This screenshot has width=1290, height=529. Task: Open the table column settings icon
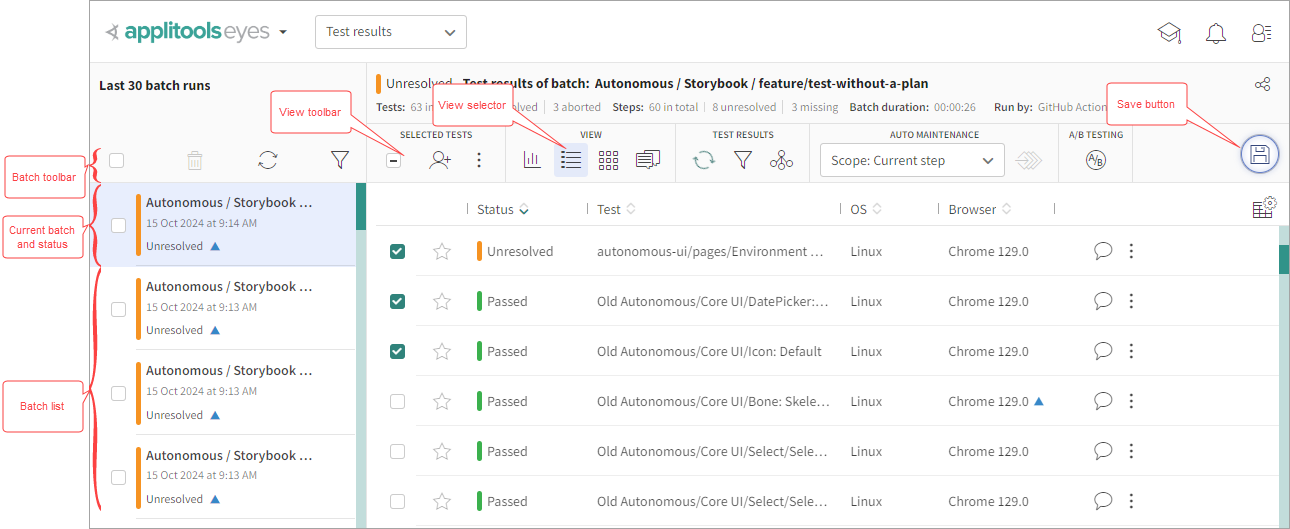[x=1264, y=207]
